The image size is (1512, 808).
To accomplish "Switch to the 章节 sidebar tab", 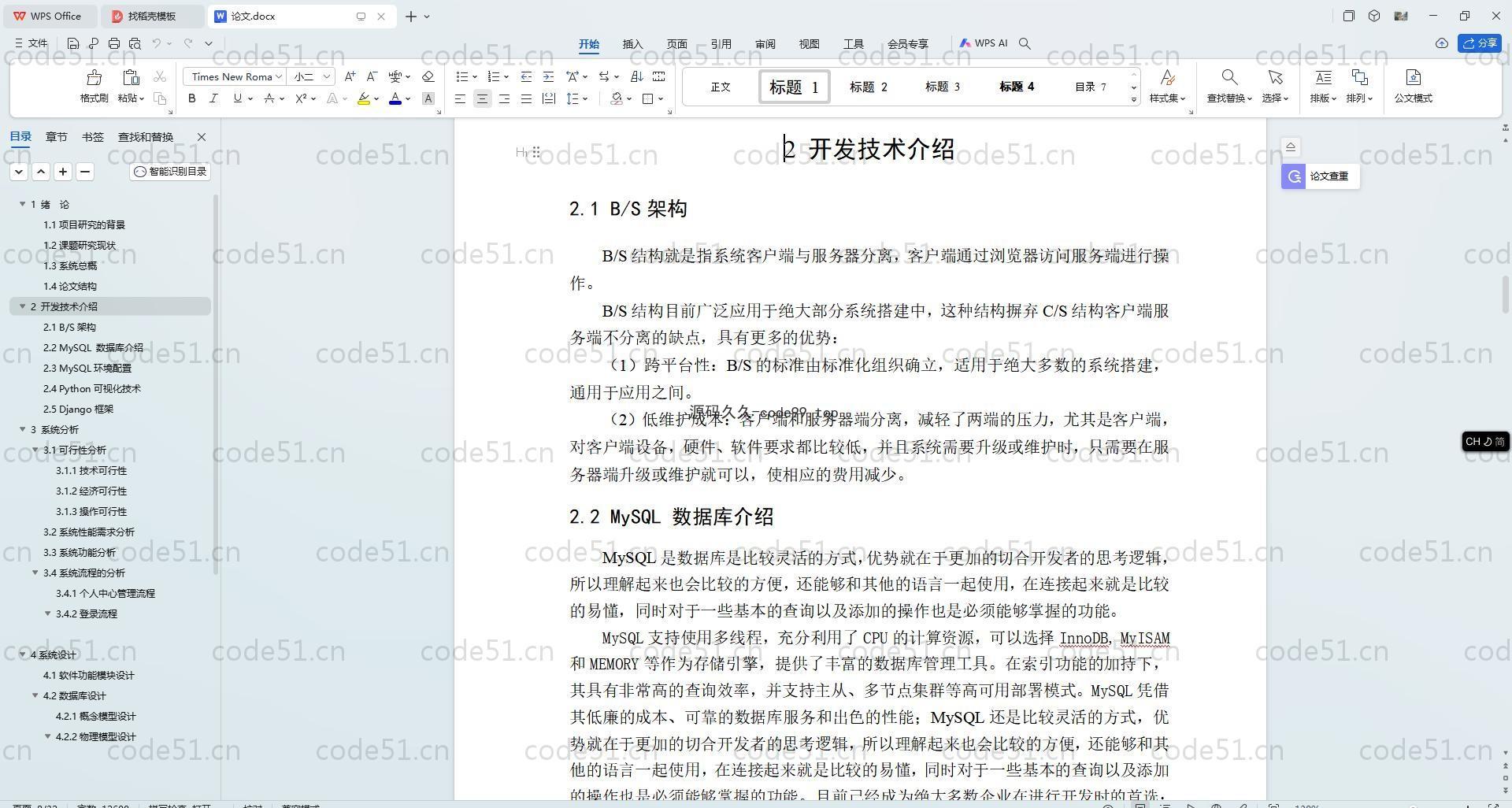I will pyautogui.click(x=56, y=137).
